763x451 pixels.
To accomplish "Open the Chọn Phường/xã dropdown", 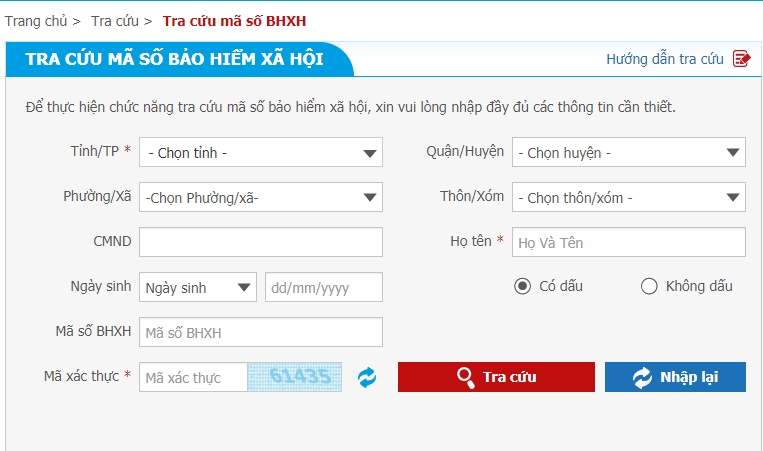I will pos(261,197).
